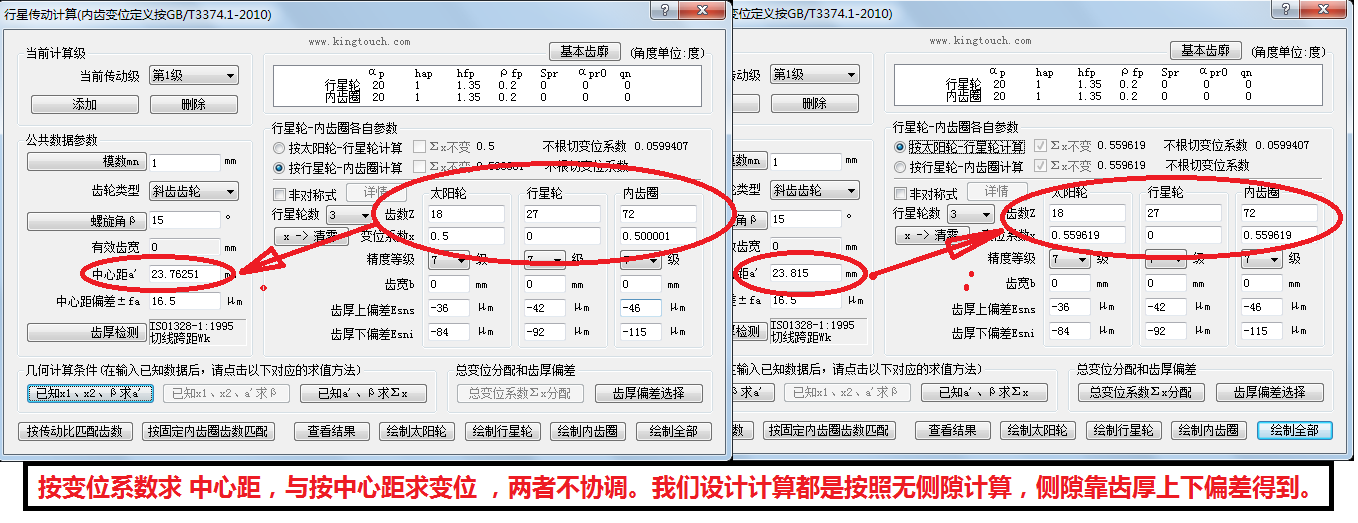Open 行星轮数 dropdown in left window
This screenshot has height=523, width=1358.
pyautogui.click(x=349, y=214)
